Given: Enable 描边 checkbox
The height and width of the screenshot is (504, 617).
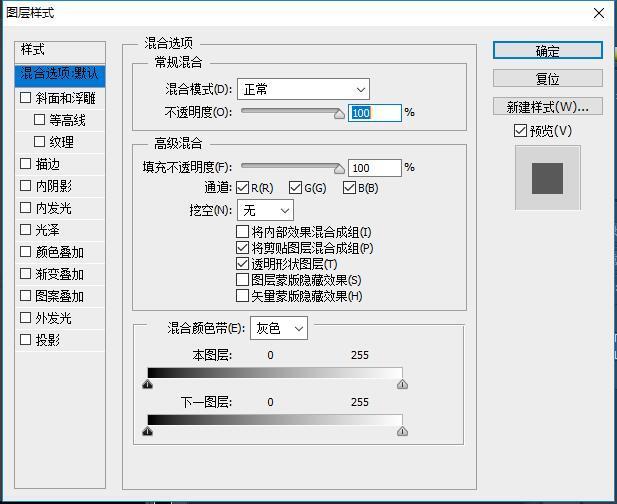Looking at the screenshot, I should point(26,164).
